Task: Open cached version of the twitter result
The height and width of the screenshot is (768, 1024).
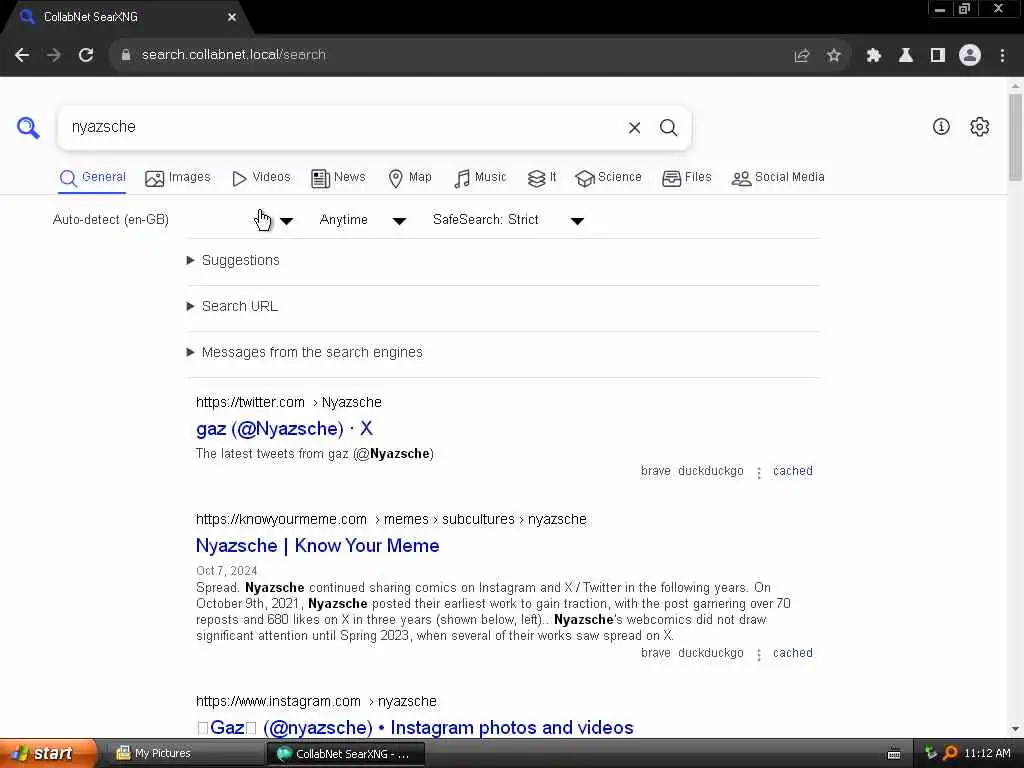Action: (793, 471)
